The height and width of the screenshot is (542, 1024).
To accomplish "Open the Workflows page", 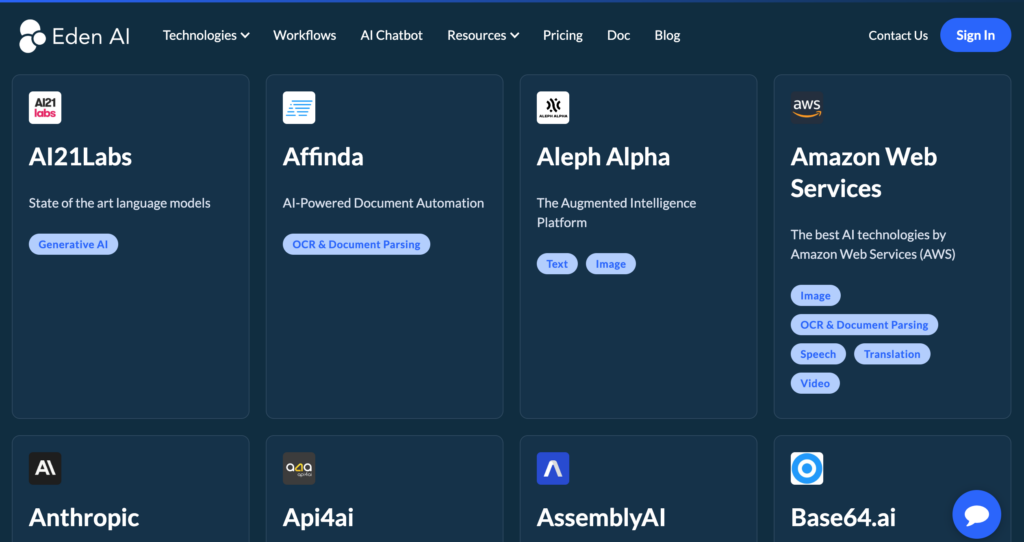I will (304, 35).
